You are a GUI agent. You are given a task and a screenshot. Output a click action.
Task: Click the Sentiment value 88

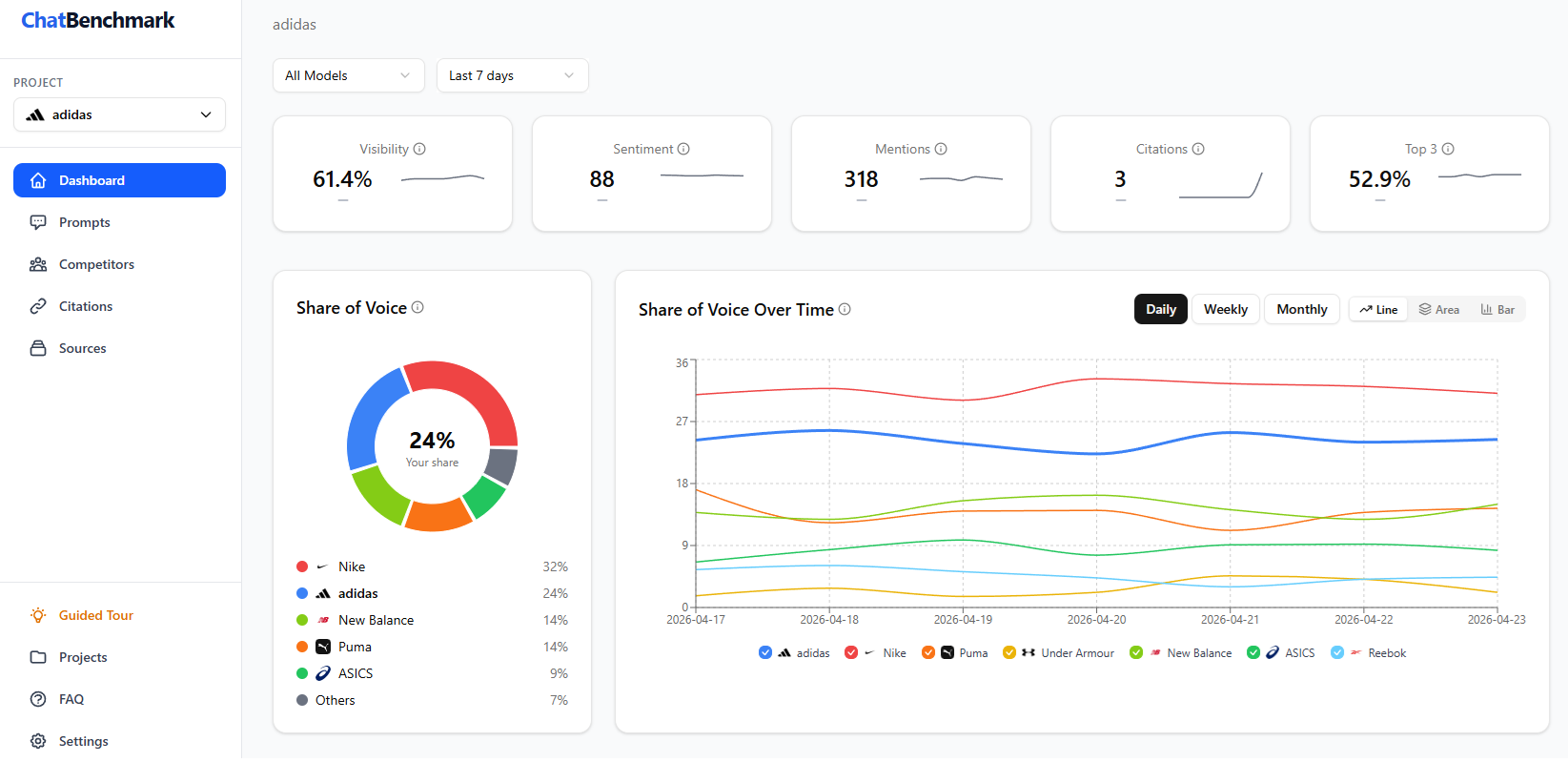601,179
